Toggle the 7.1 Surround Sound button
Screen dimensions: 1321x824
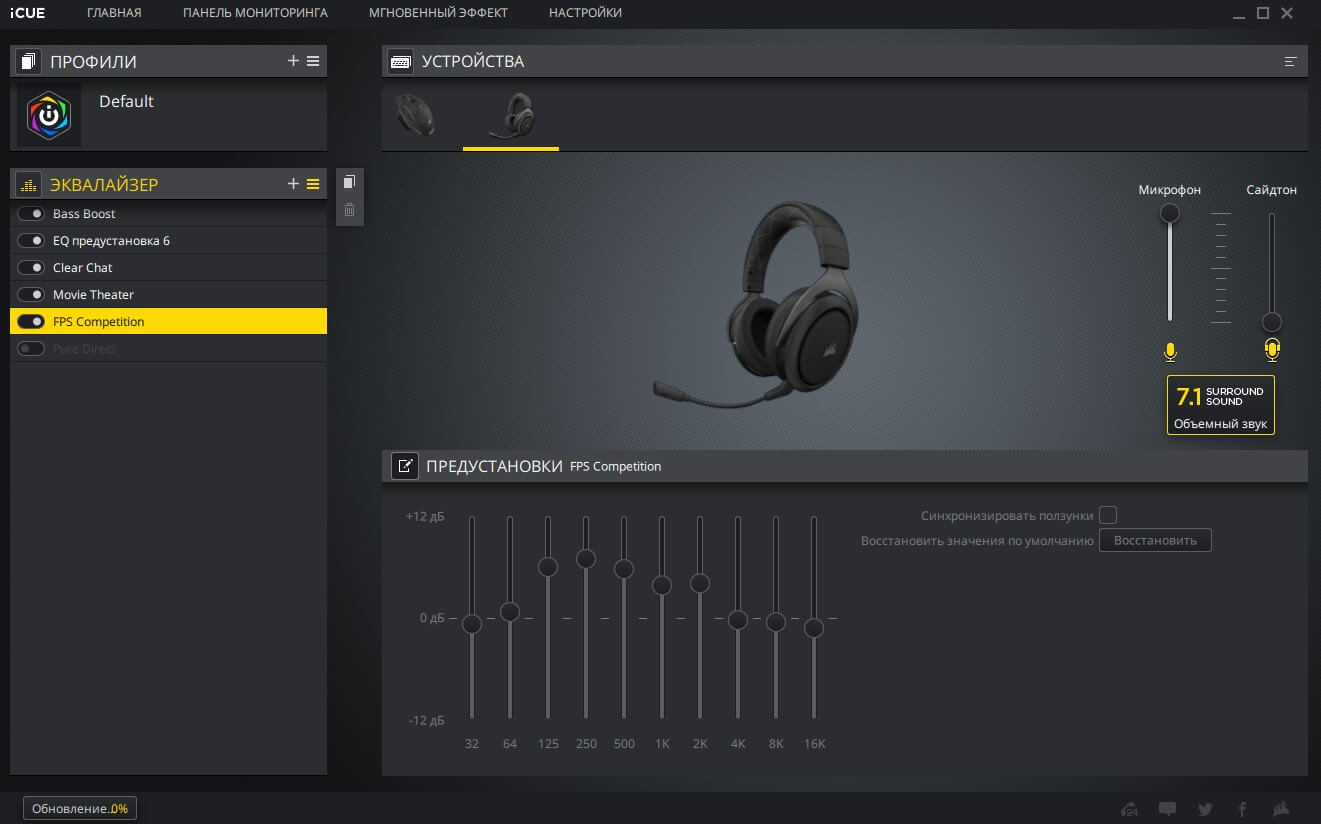click(x=1221, y=405)
